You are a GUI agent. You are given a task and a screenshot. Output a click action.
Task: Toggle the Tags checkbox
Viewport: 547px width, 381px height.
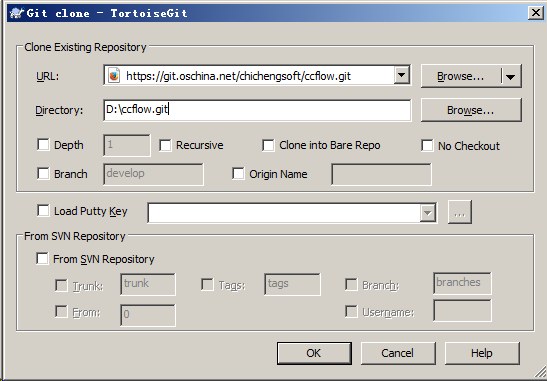(208, 284)
